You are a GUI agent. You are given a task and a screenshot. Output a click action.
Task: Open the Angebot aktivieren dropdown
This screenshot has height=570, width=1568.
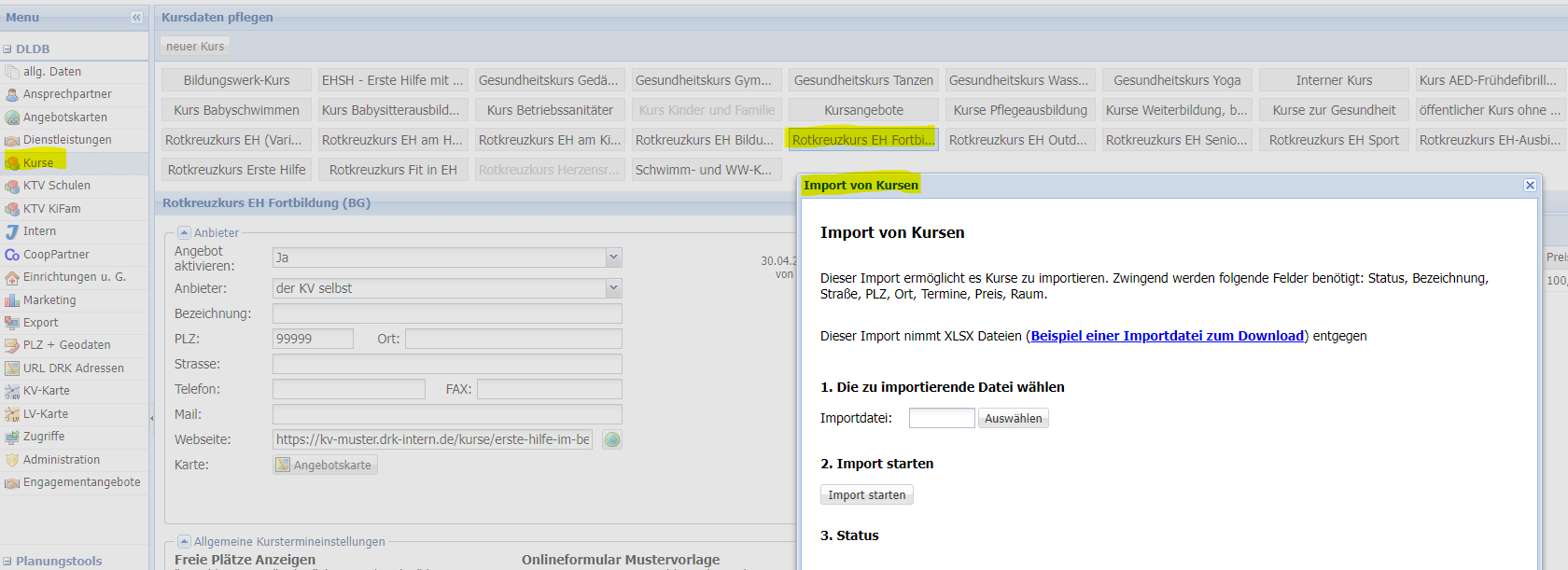613,257
